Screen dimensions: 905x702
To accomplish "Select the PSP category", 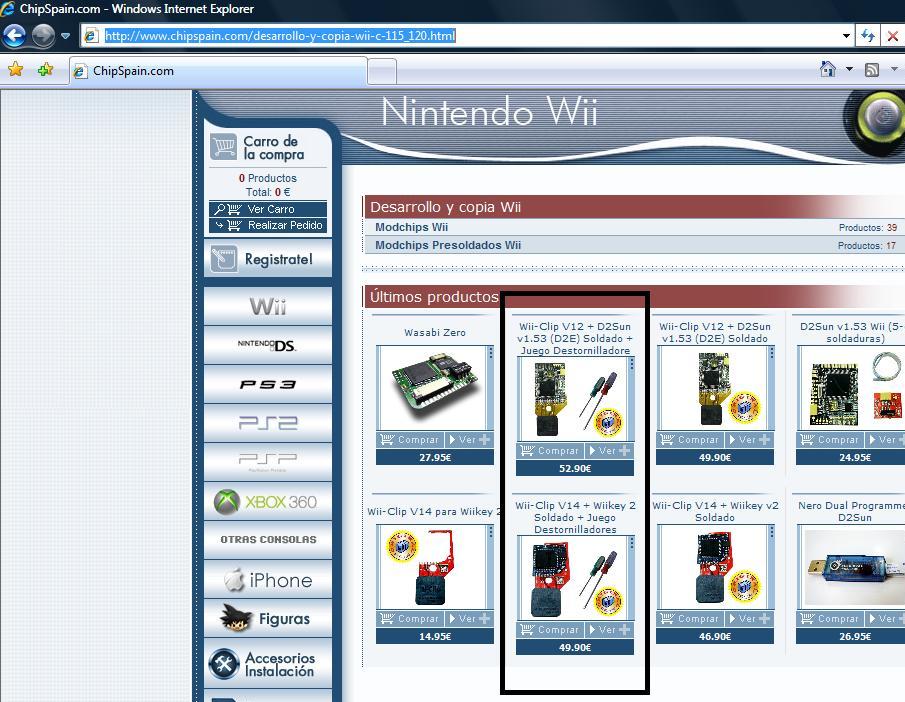I will pyautogui.click(x=268, y=462).
